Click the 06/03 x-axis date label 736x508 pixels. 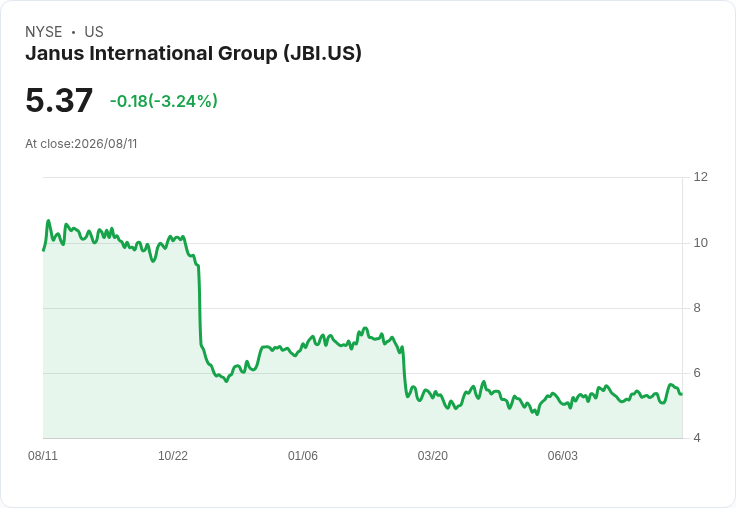tap(563, 456)
